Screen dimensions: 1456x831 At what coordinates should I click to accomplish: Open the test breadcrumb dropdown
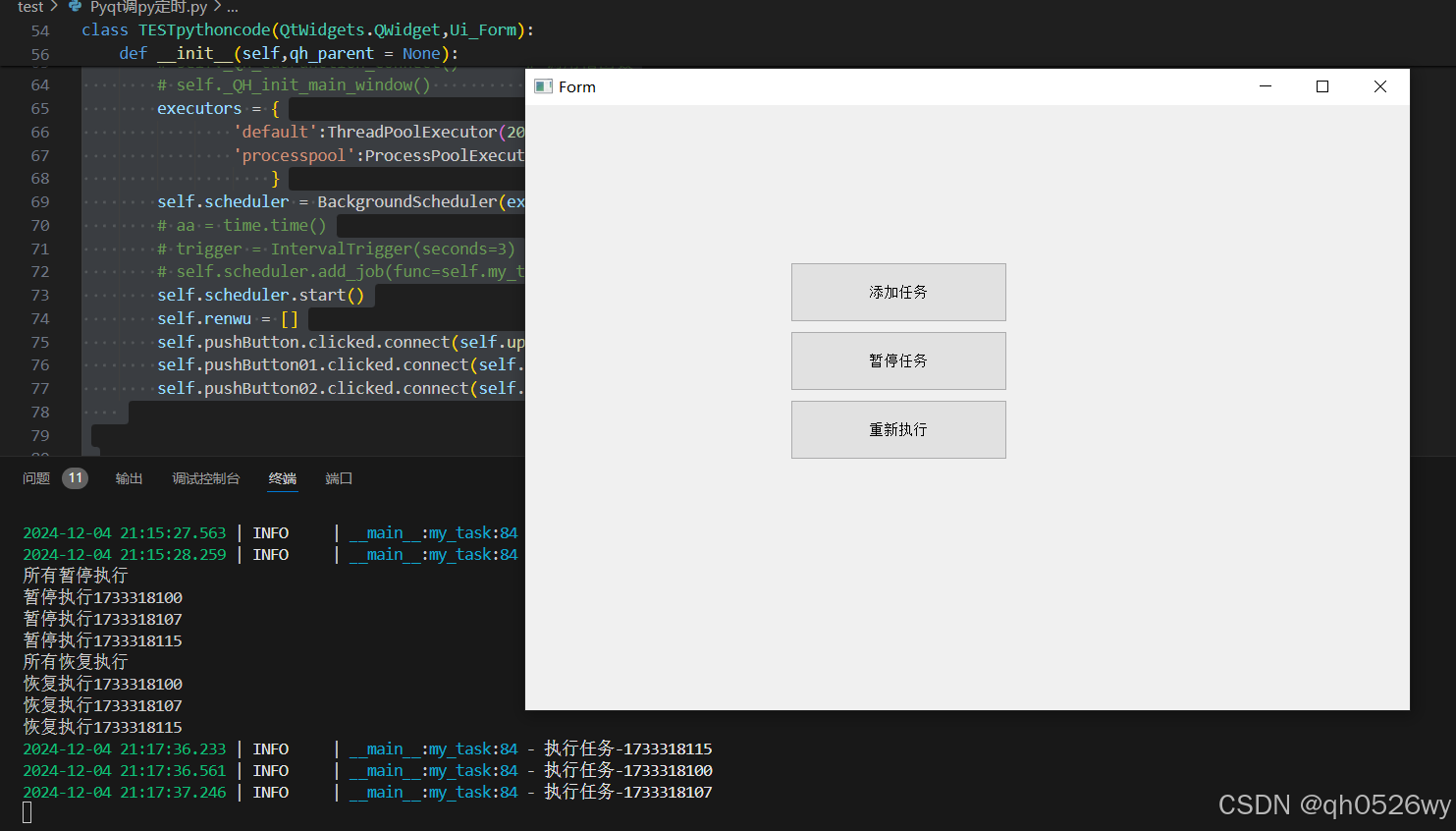coord(29,7)
